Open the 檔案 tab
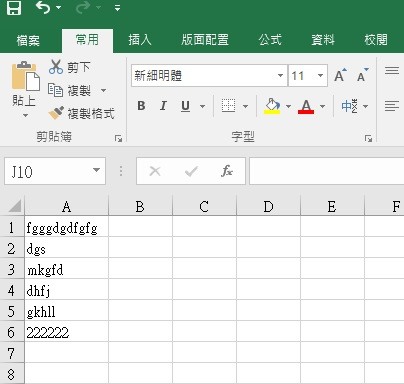Screen dimensions: 404x384 28,40
